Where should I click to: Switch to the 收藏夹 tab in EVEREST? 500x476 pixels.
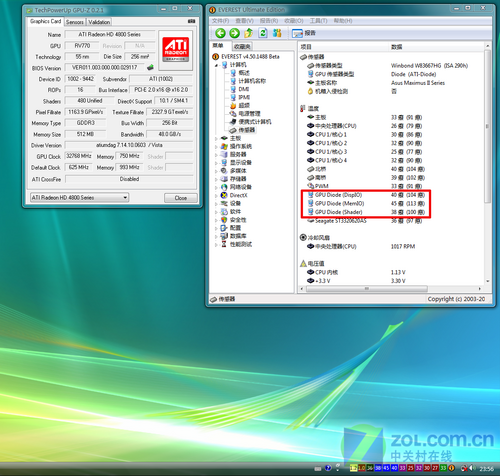pyautogui.click(x=242, y=46)
